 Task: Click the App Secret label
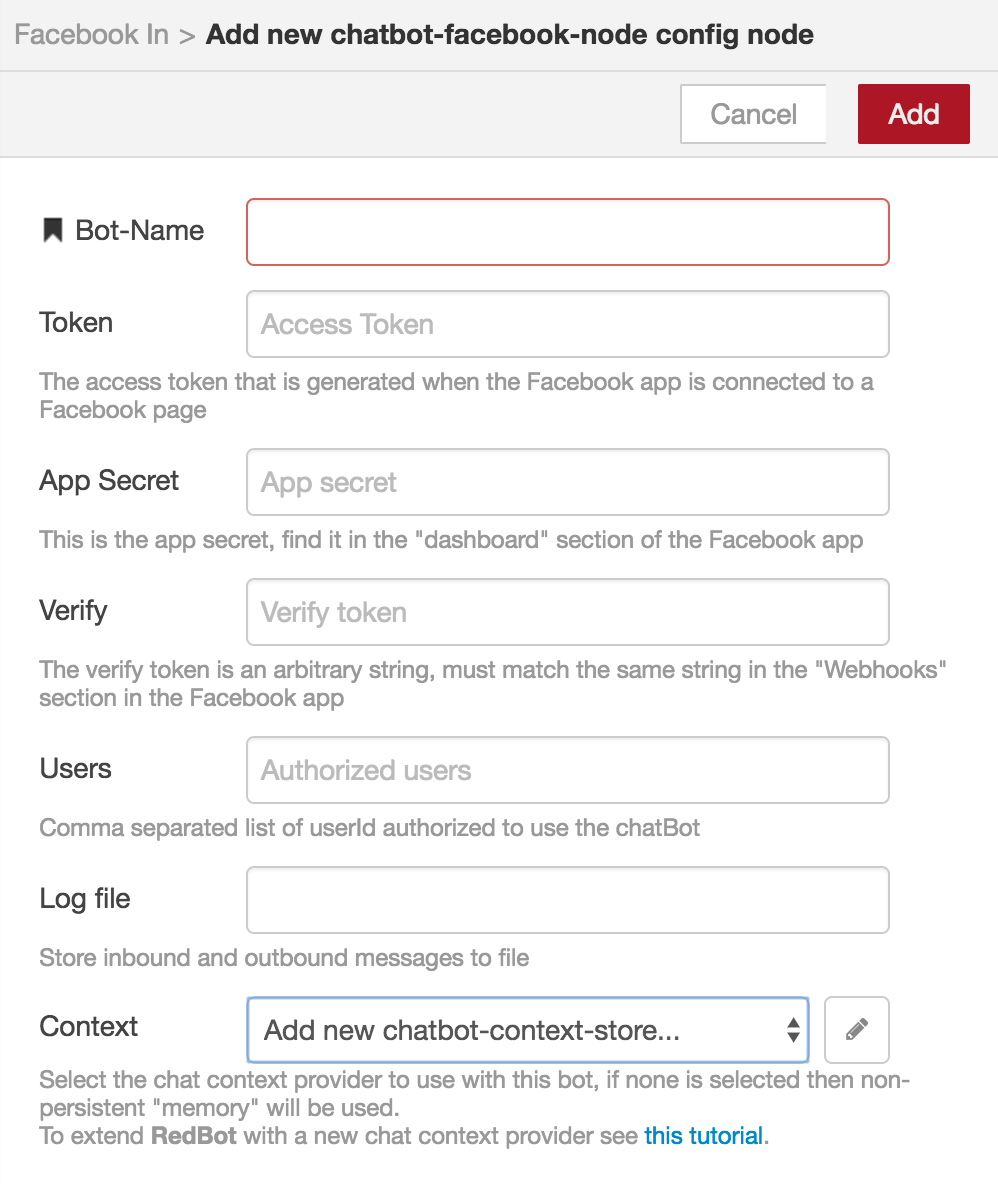click(109, 481)
